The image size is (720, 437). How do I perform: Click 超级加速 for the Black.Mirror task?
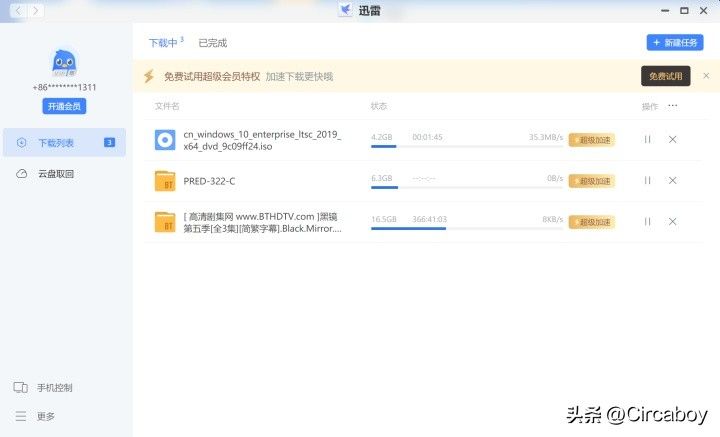[591, 222]
